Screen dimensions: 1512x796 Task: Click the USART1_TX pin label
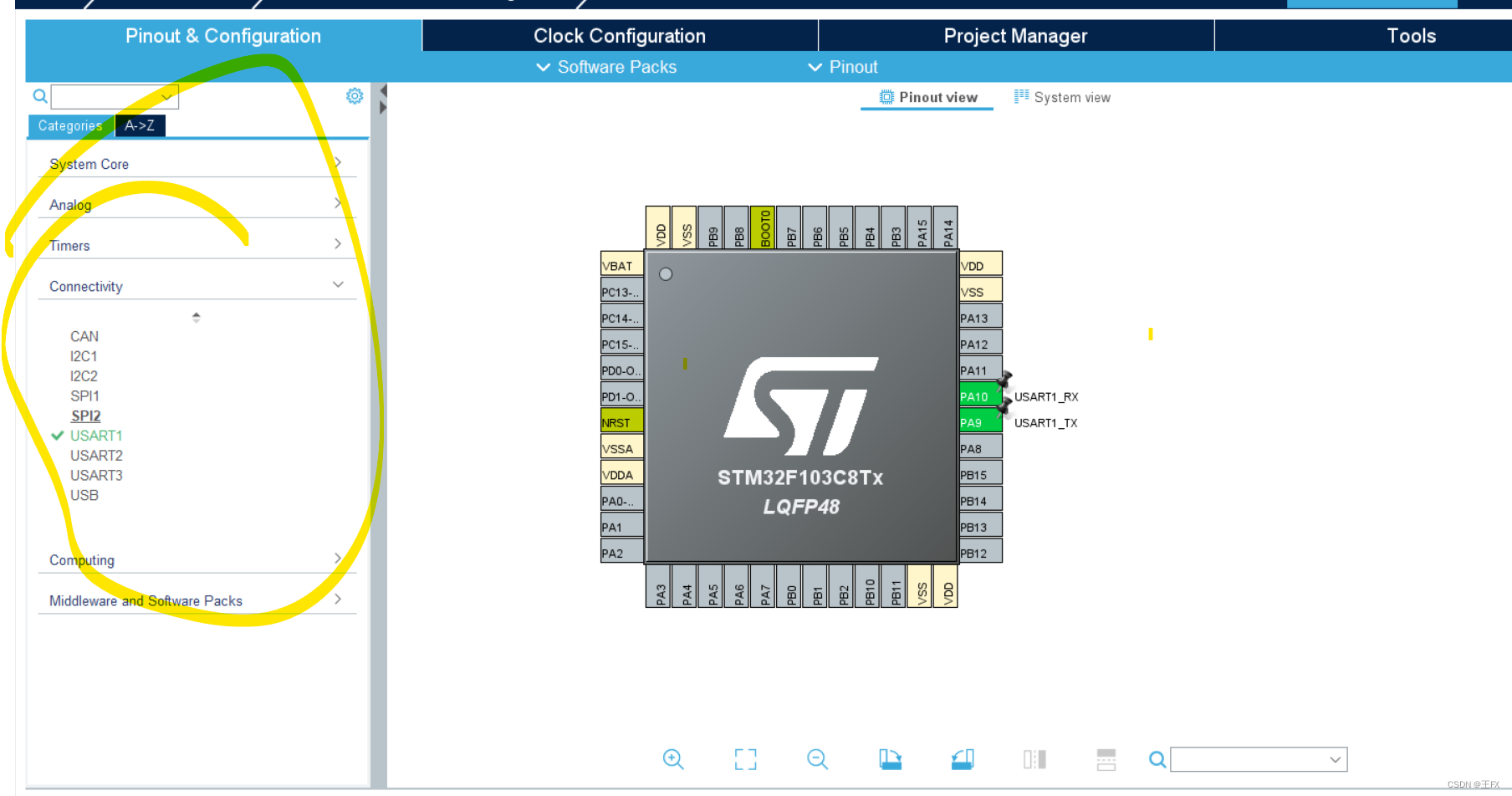1045,422
